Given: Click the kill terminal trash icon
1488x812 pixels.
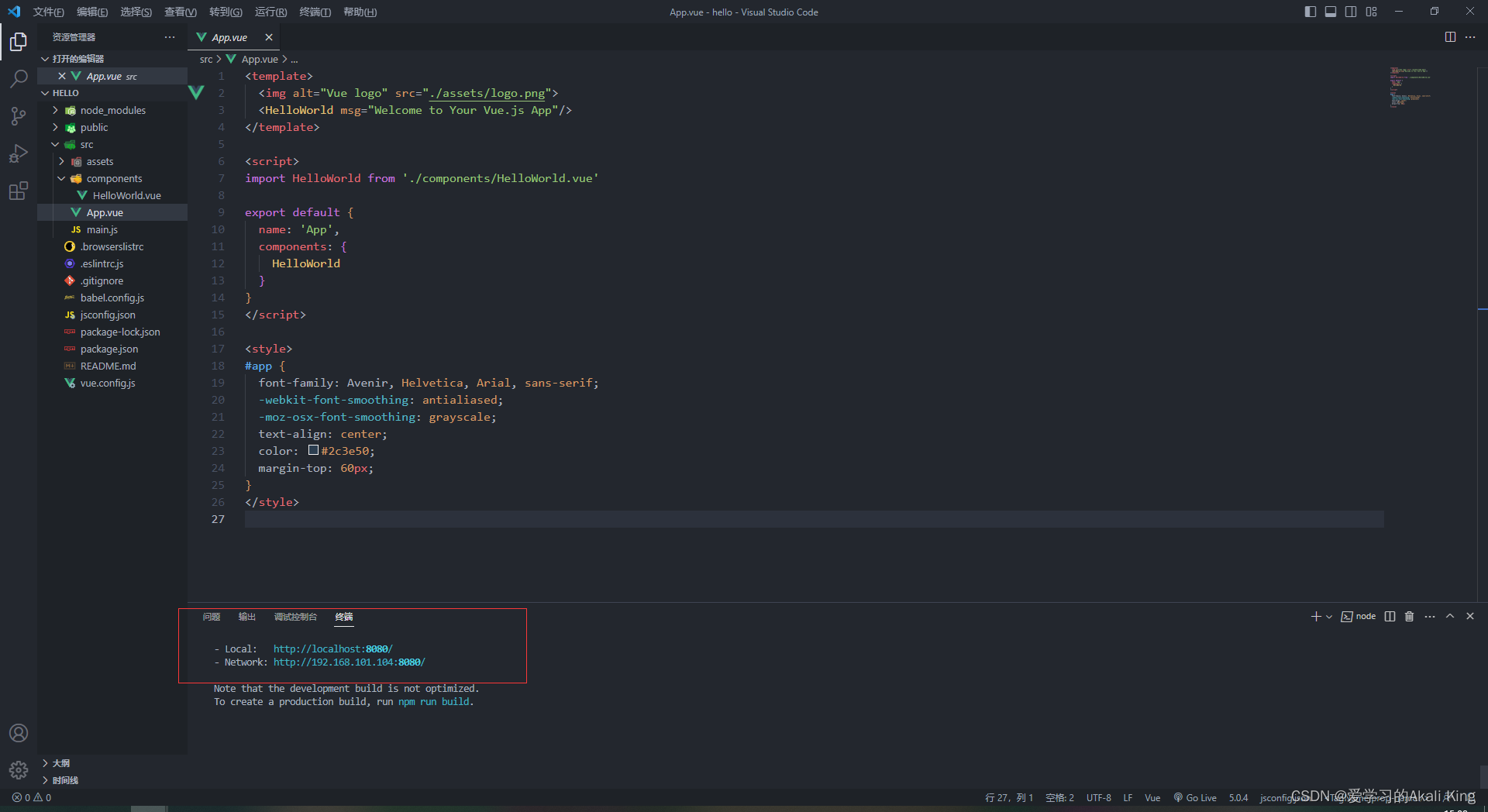Looking at the screenshot, I should (1409, 617).
